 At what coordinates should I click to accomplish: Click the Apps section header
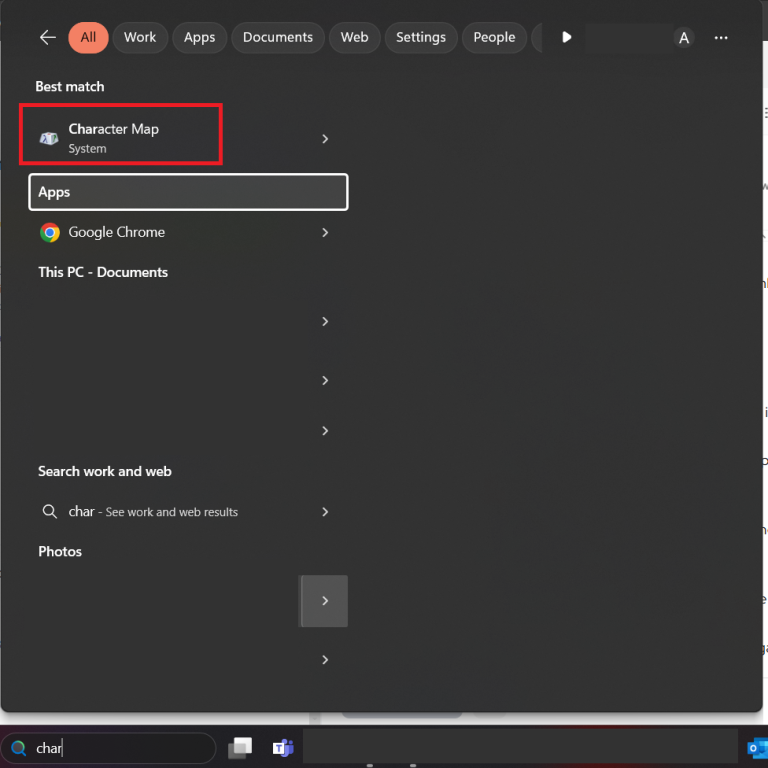point(188,192)
